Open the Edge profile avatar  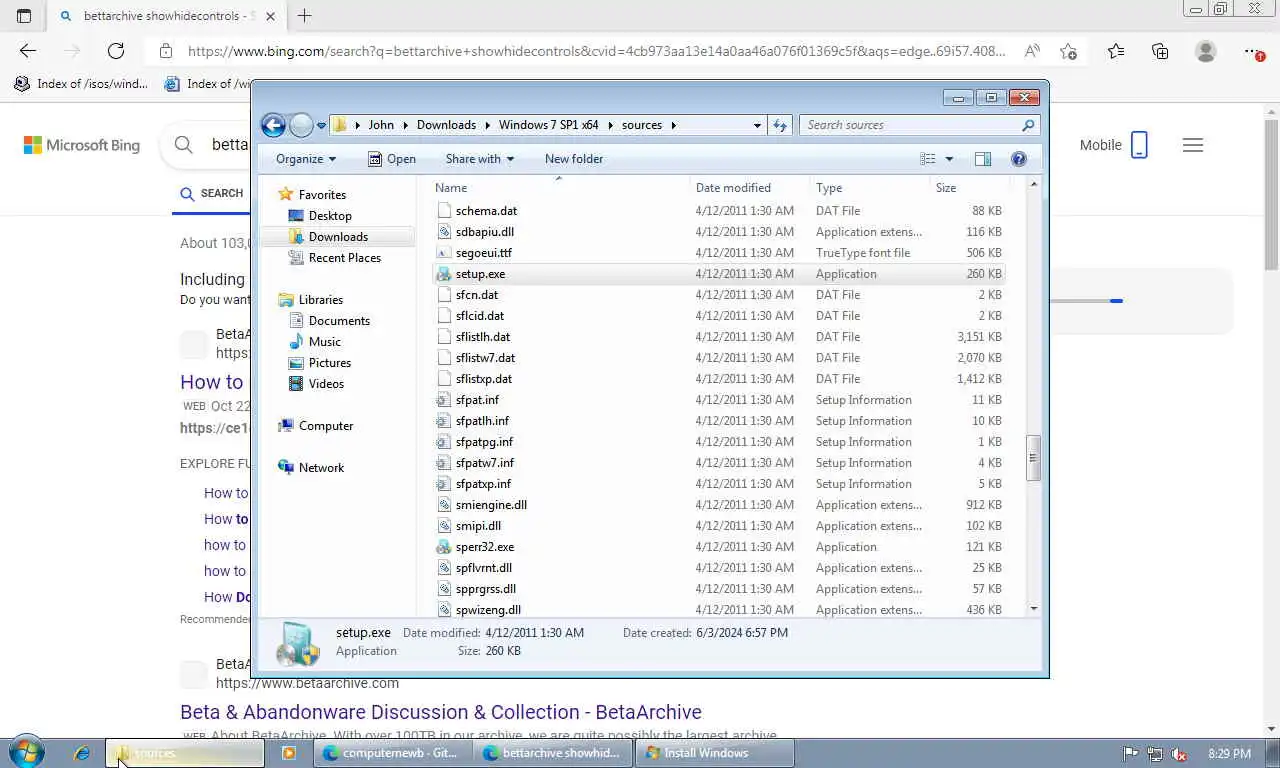(1206, 51)
